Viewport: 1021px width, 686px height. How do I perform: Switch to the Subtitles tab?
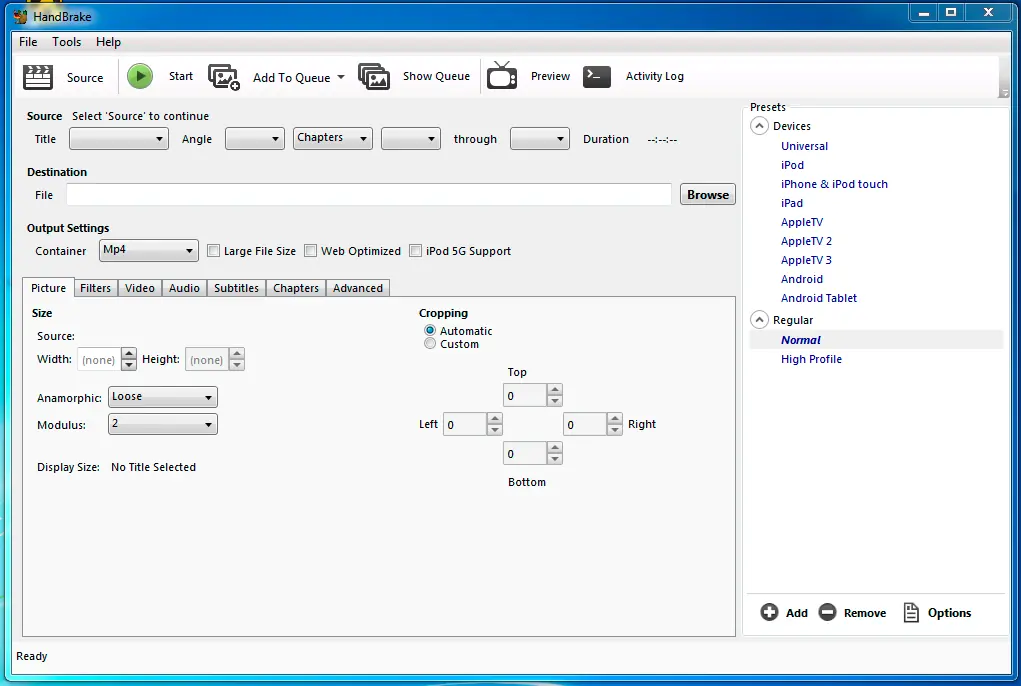pyautogui.click(x=236, y=288)
